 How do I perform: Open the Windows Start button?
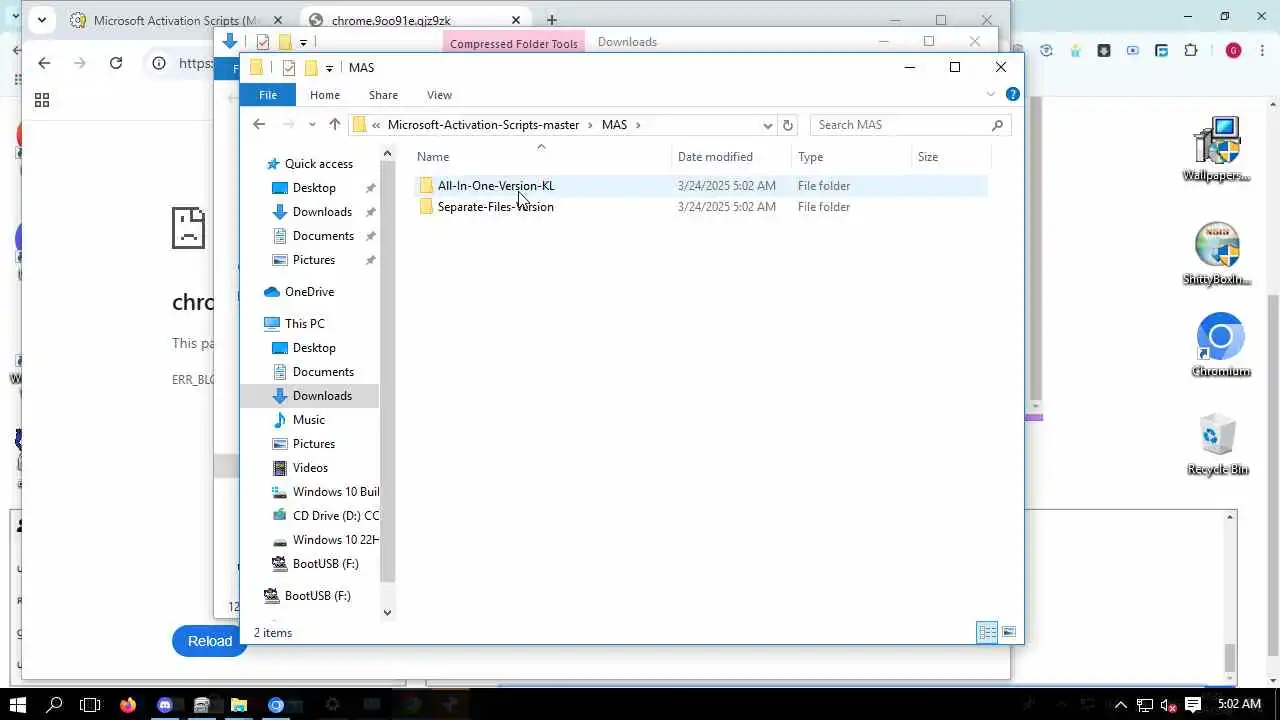(x=18, y=705)
